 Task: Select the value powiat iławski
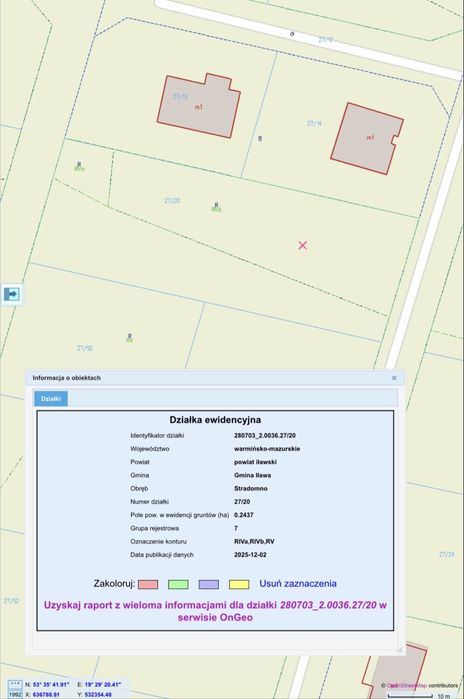click(255, 462)
